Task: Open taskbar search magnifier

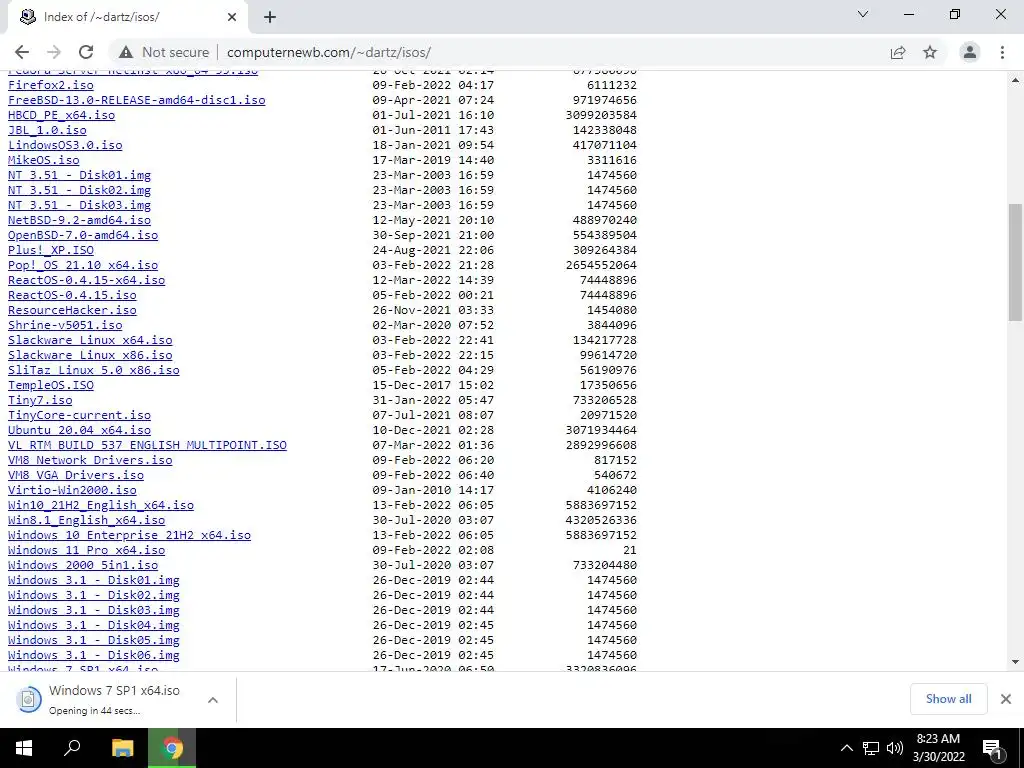Action: pos(72,748)
